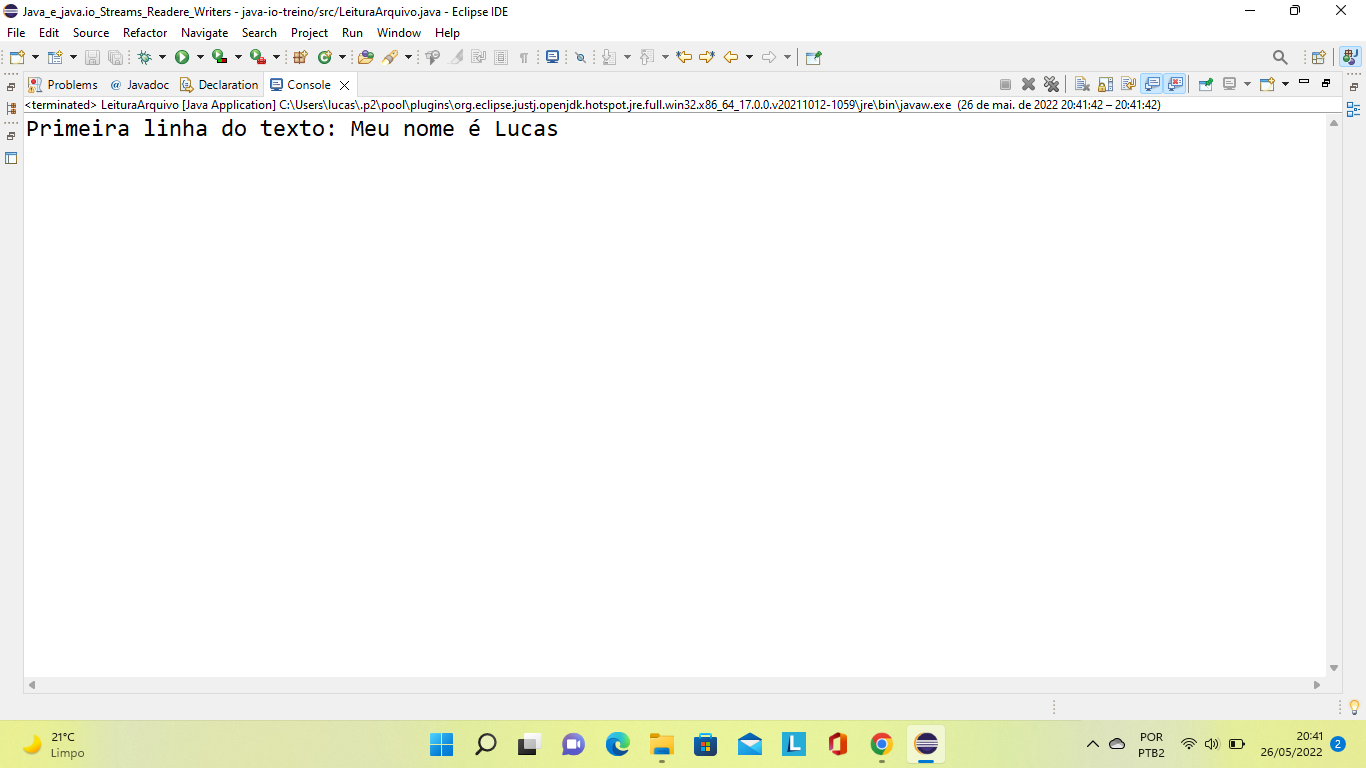
Task: Expand the Open Console dropdown arrow
Action: [x=1285, y=85]
